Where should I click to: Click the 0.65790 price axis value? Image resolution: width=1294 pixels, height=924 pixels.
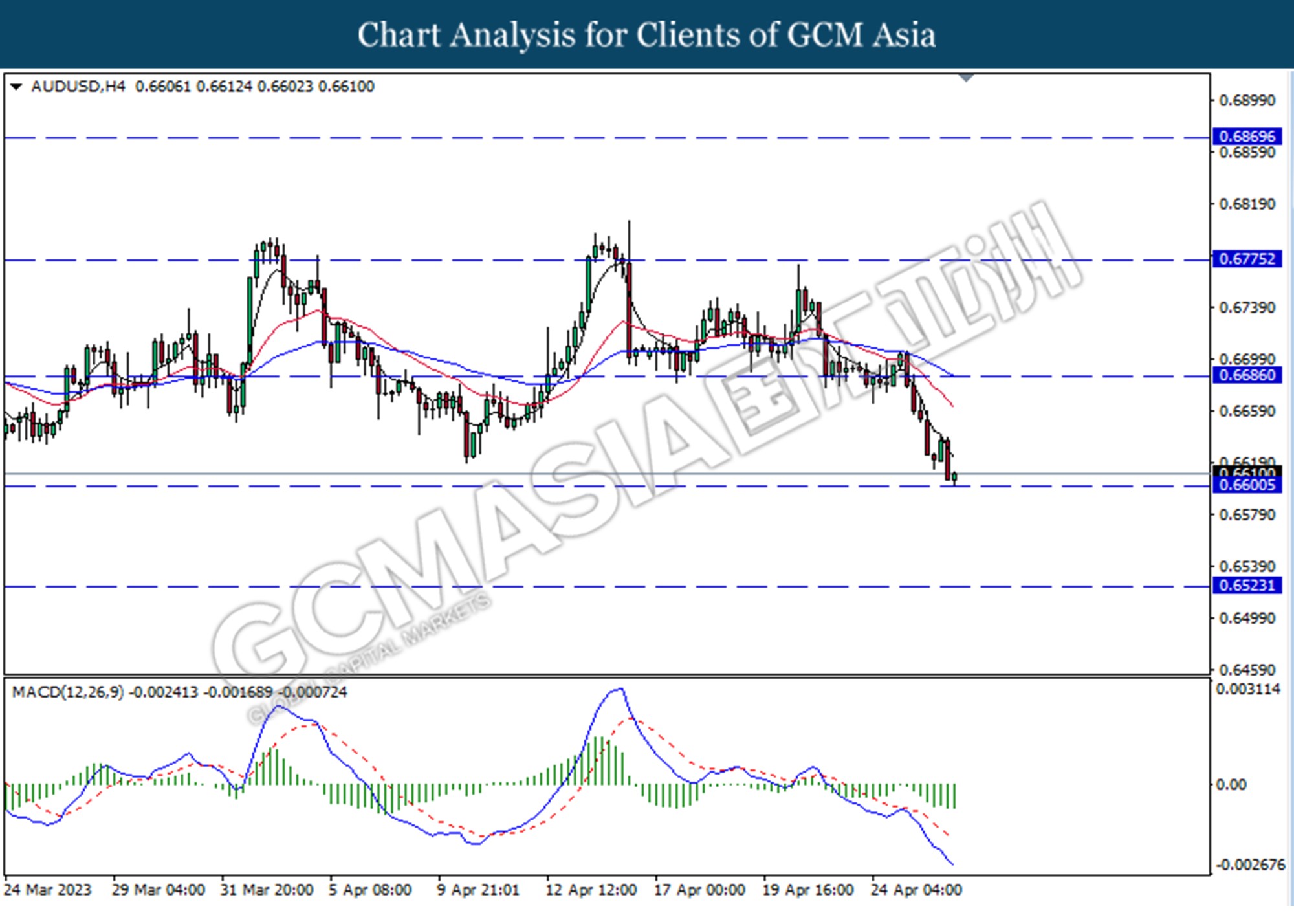coord(1247,515)
